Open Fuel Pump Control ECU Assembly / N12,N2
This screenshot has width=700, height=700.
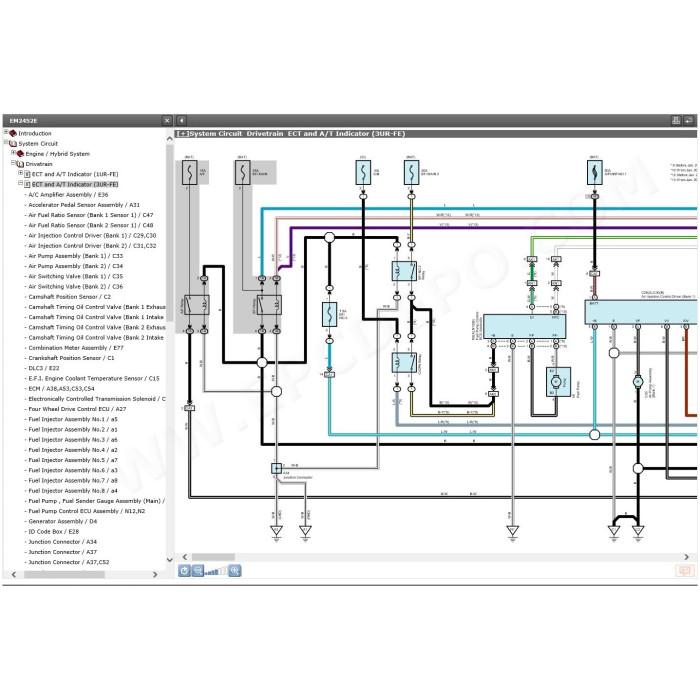tap(87, 511)
